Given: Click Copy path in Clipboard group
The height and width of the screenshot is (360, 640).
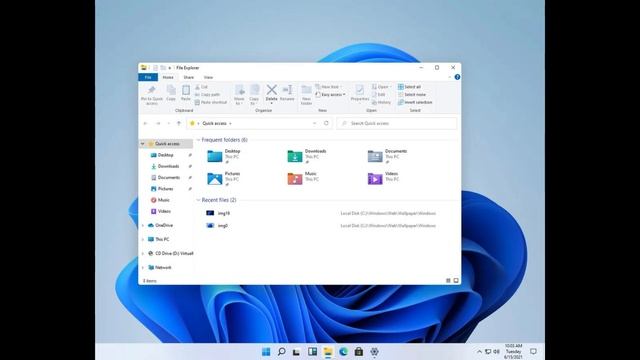Looking at the screenshot, I should (207, 95).
